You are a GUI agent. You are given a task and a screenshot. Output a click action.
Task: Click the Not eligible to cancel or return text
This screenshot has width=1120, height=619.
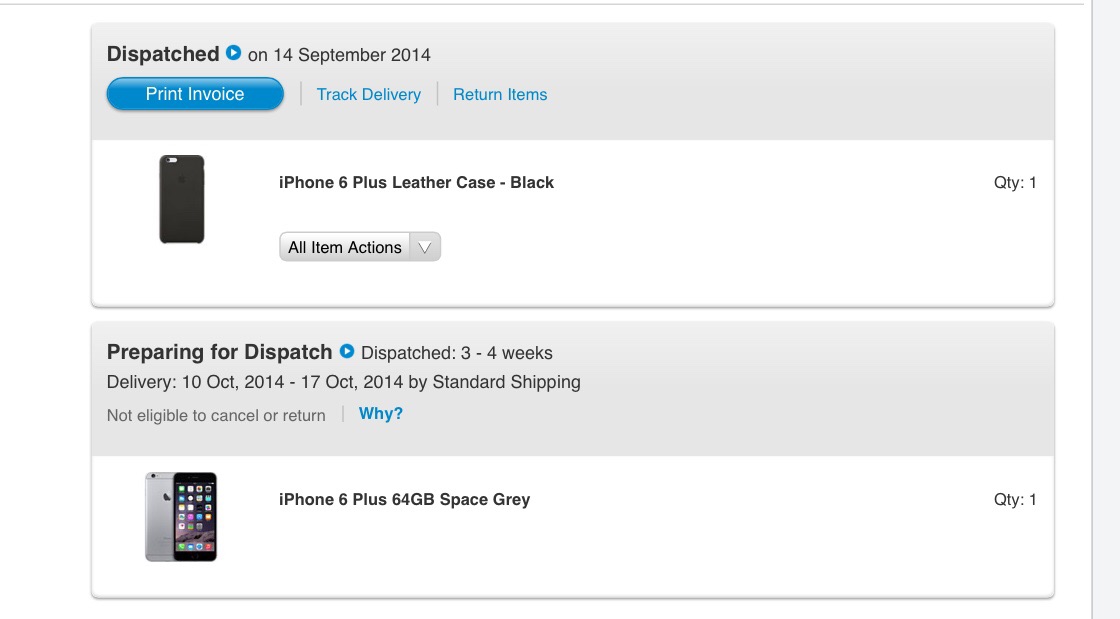[x=216, y=416]
